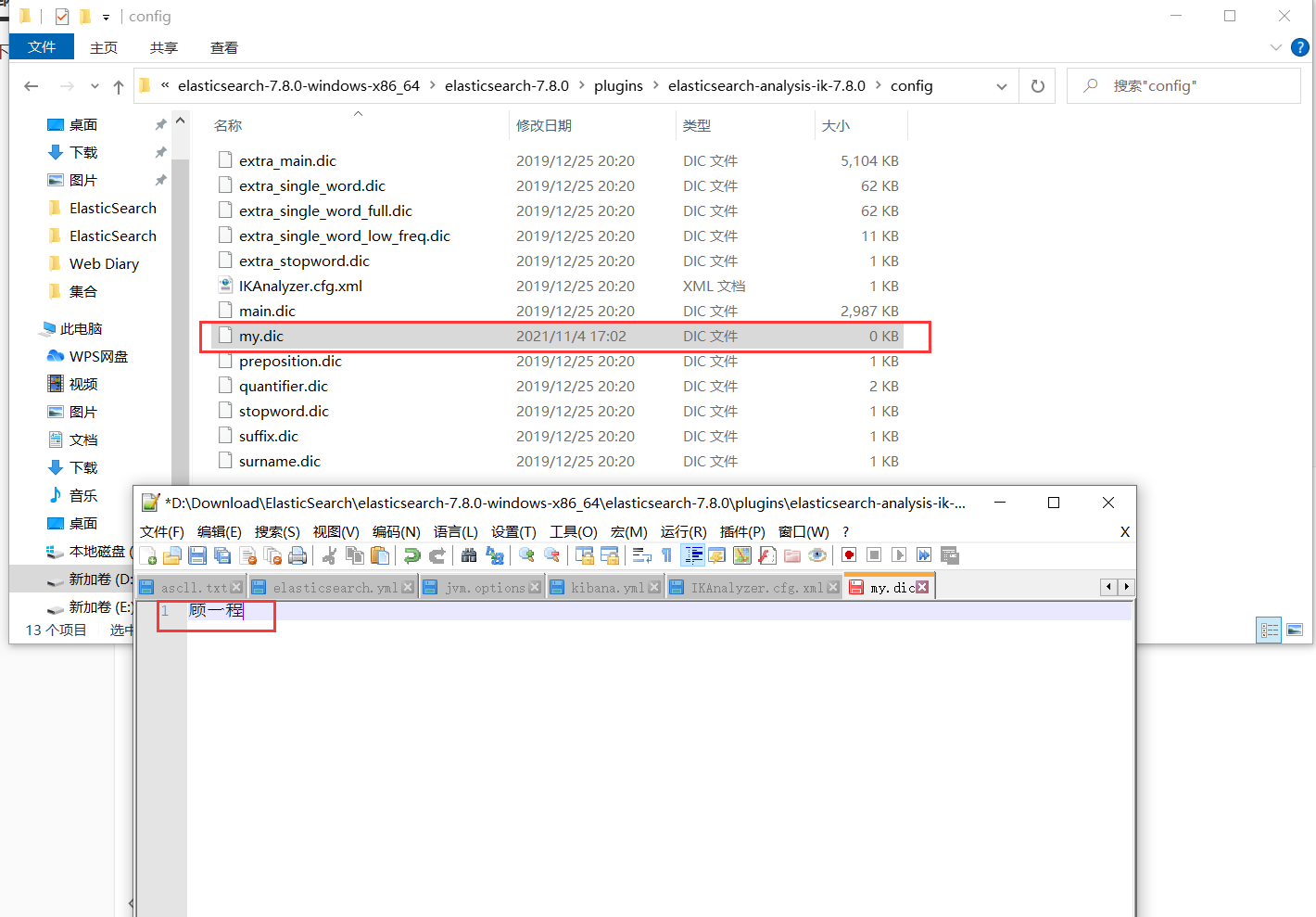Save all open files in Notepad++
Image resolution: width=1316 pixels, height=917 pixels.
222,554
